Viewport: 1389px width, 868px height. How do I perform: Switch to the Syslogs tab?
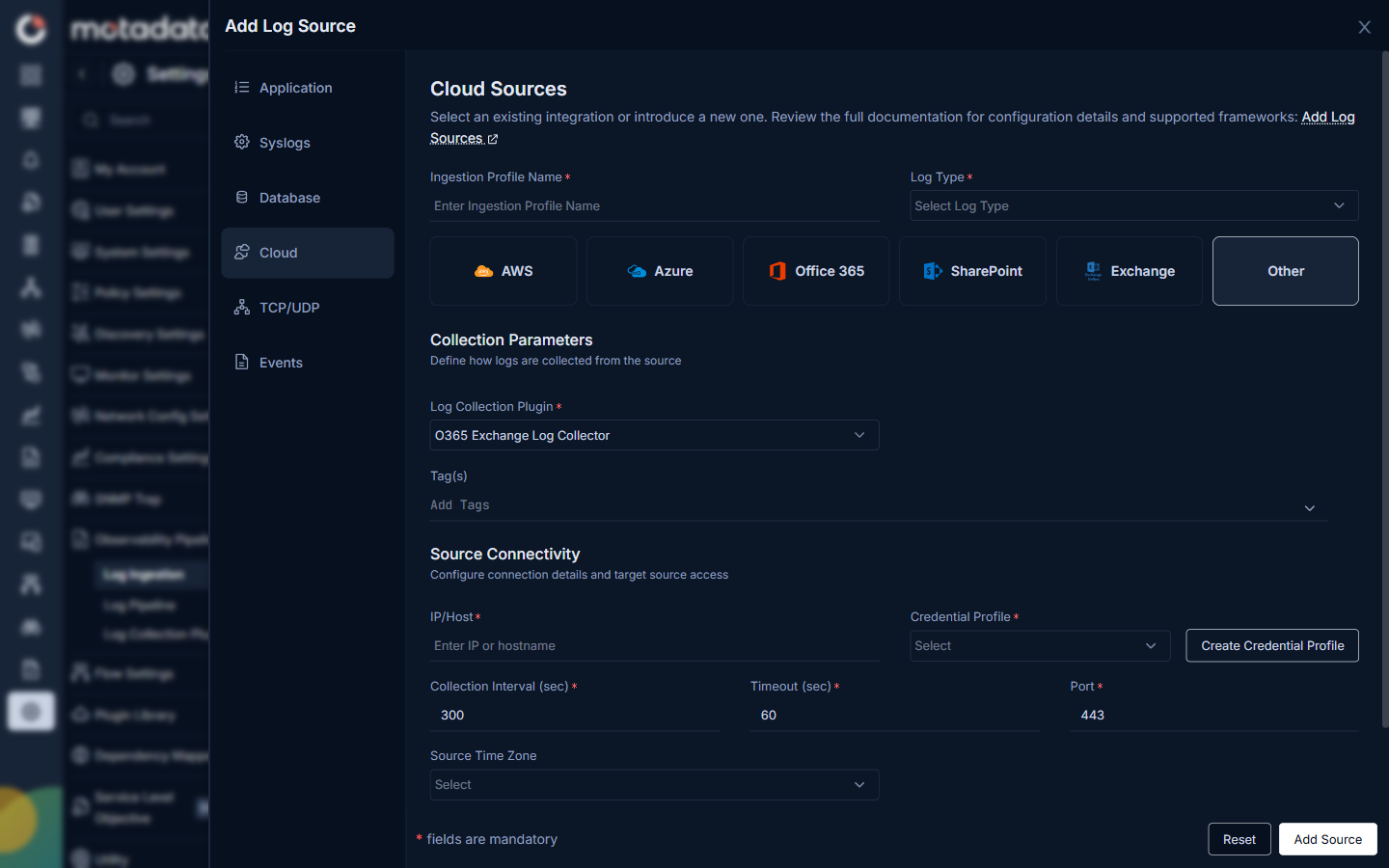pos(308,143)
